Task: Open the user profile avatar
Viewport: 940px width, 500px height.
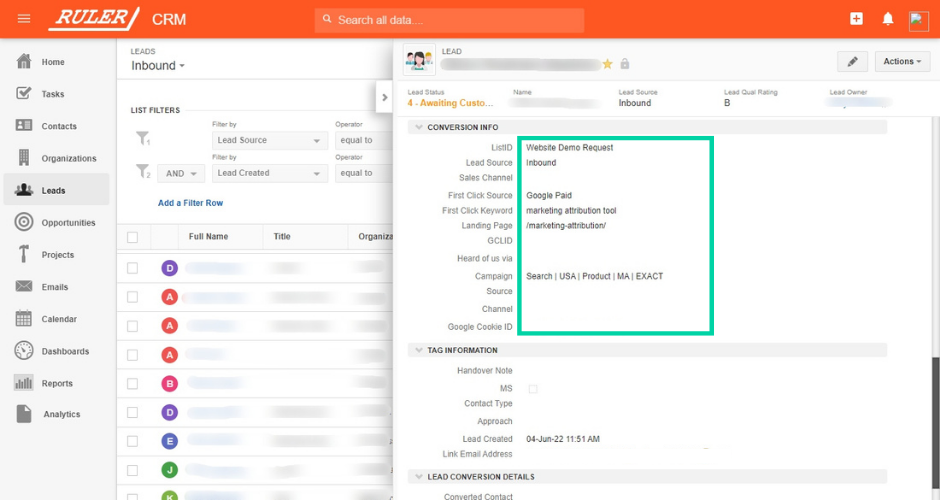Action: coord(918,20)
